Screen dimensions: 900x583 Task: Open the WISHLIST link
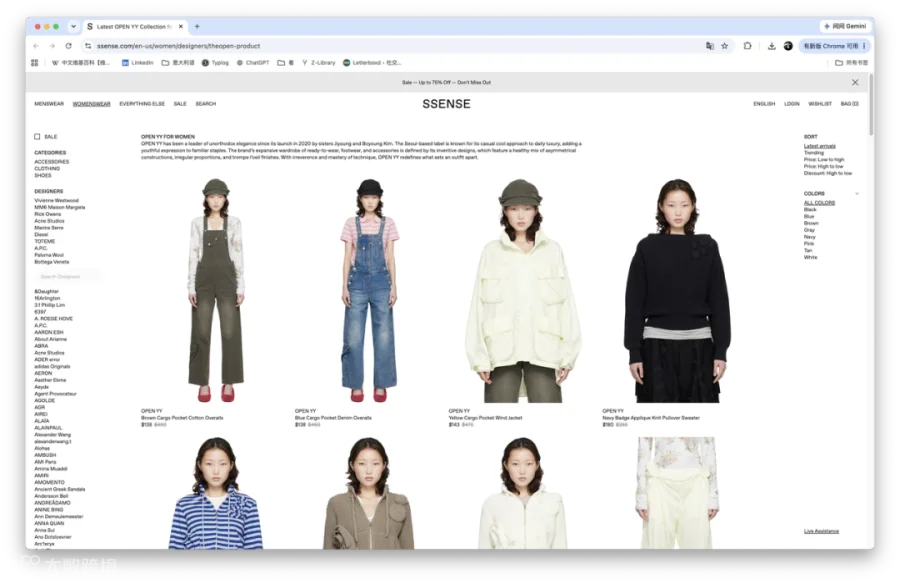point(820,104)
